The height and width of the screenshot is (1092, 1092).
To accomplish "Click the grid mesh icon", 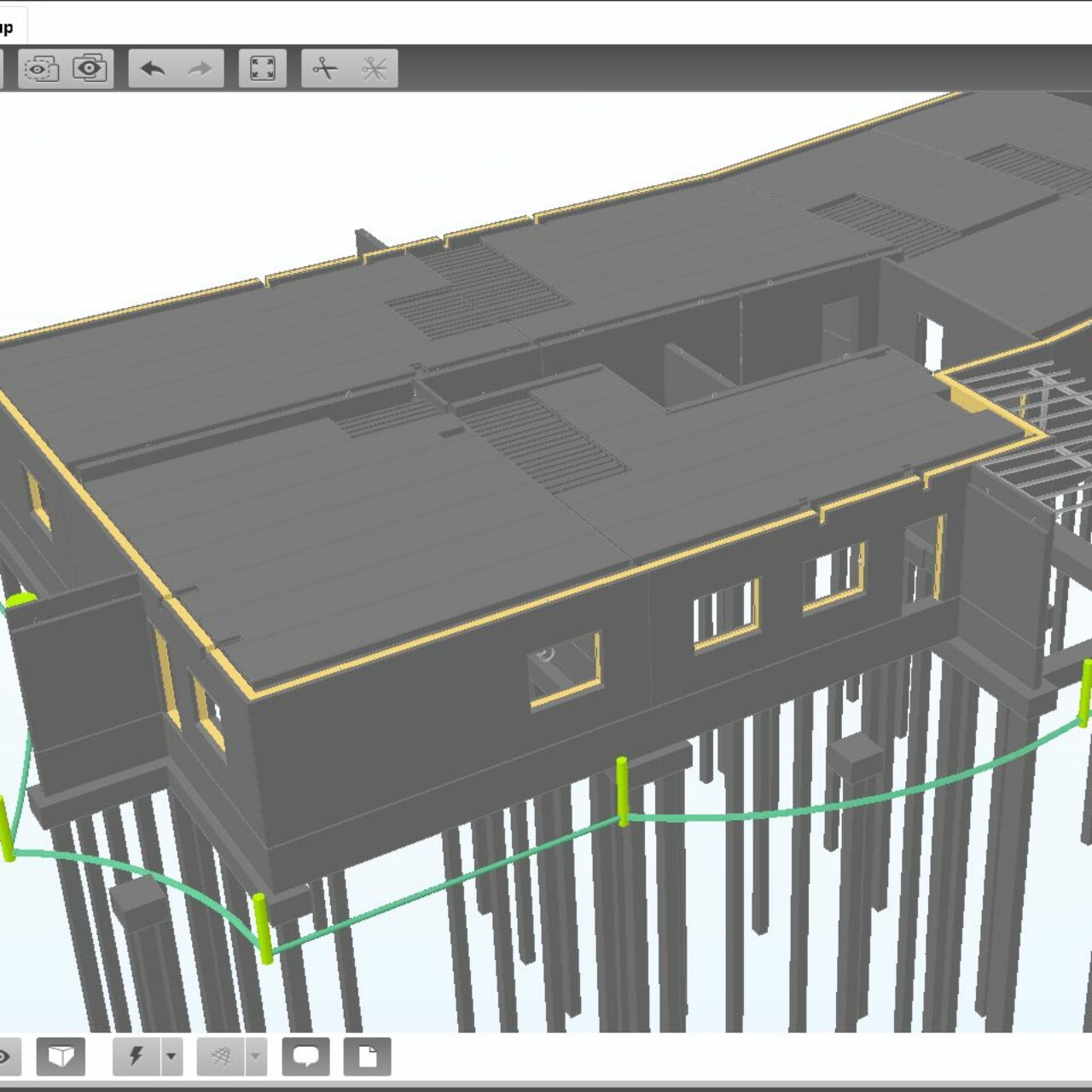I will pos(222,1056).
